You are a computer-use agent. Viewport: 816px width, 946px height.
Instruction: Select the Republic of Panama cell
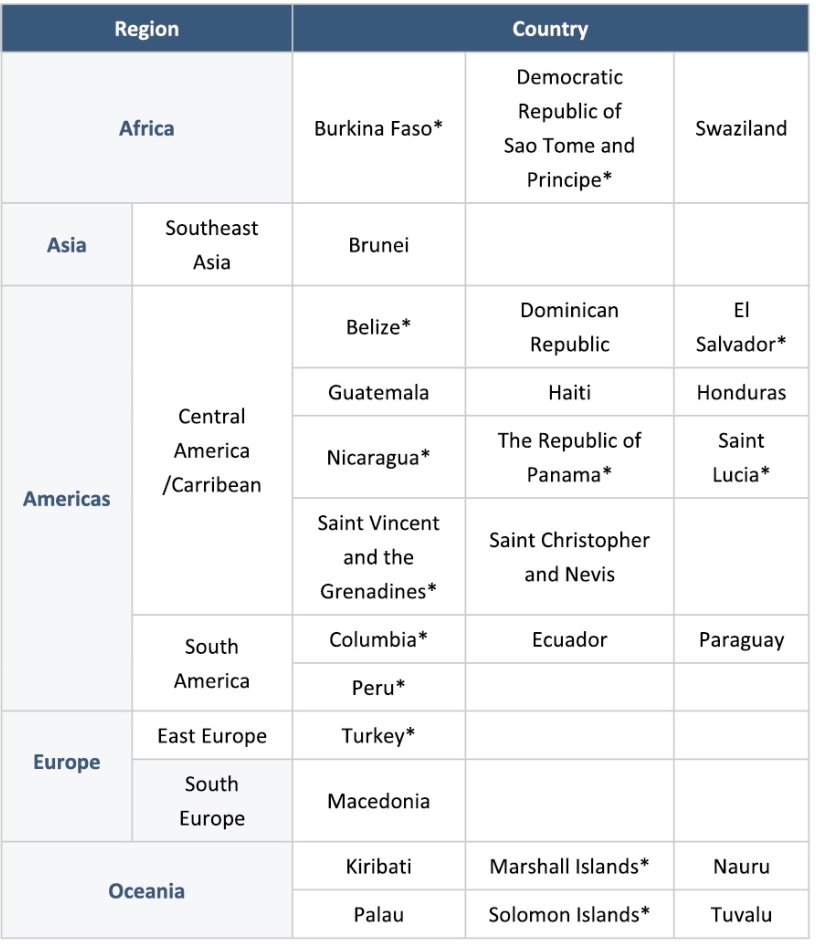coord(569,457)
